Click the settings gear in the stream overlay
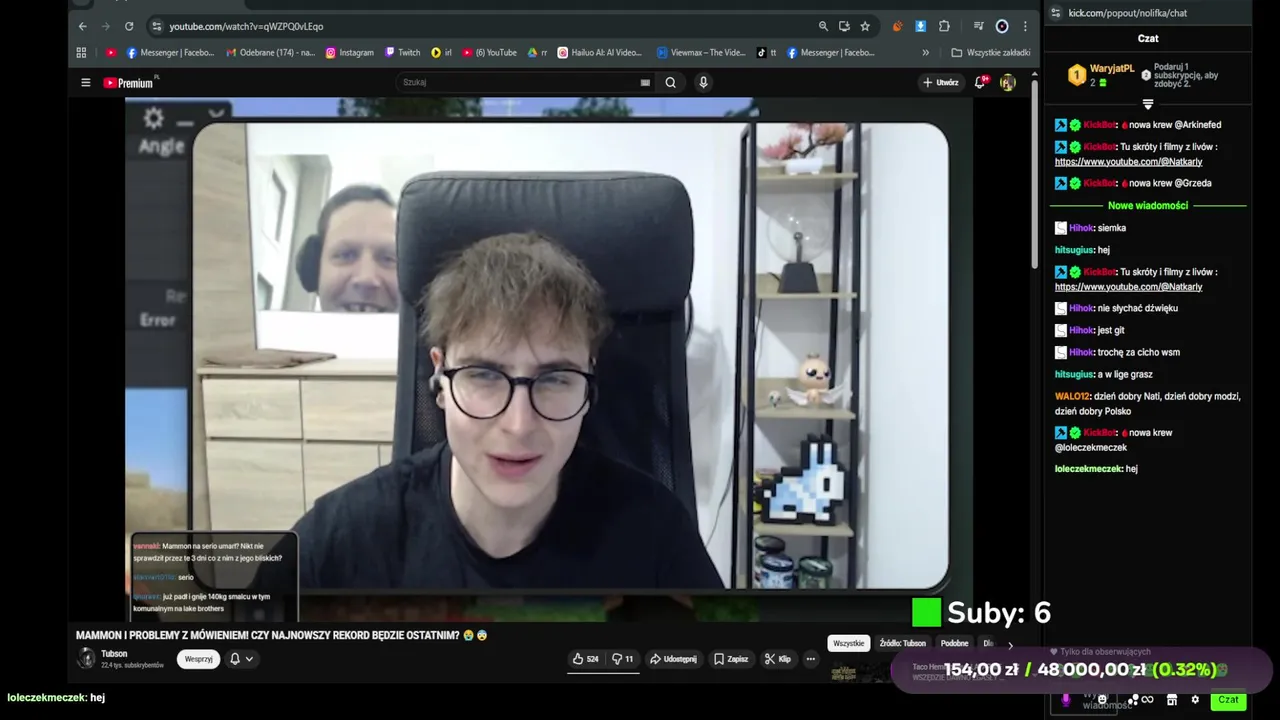The image size is (1280, 720). tap(154, 119)
